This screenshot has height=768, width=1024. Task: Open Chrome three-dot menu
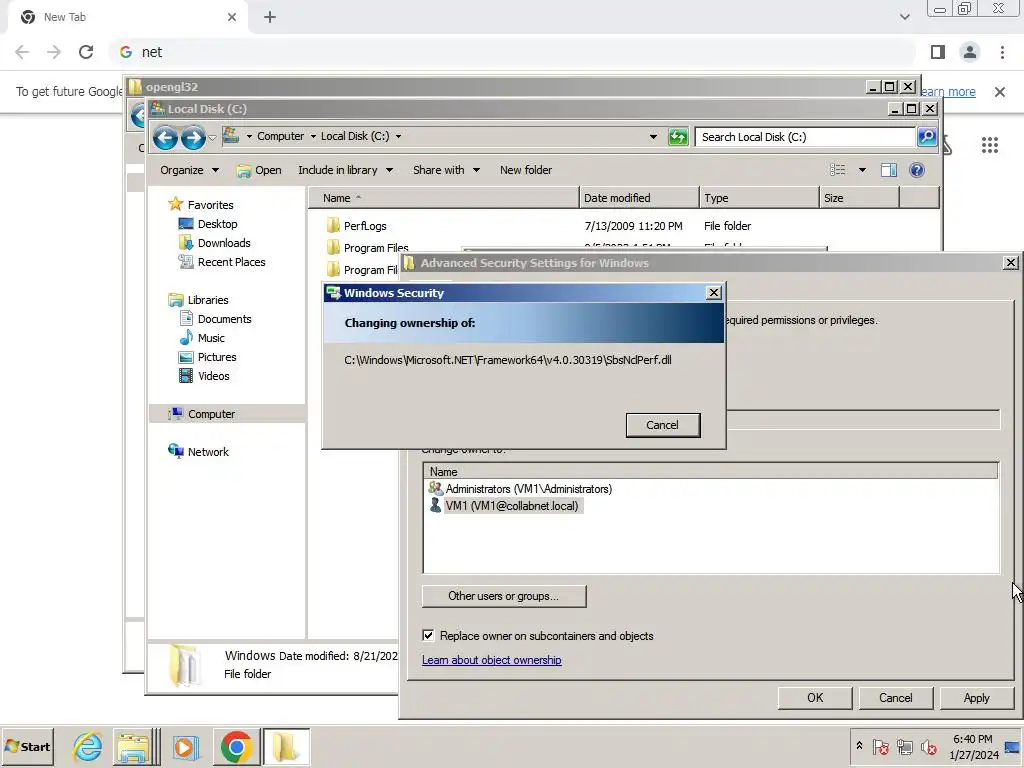[x=1002, y=52]
